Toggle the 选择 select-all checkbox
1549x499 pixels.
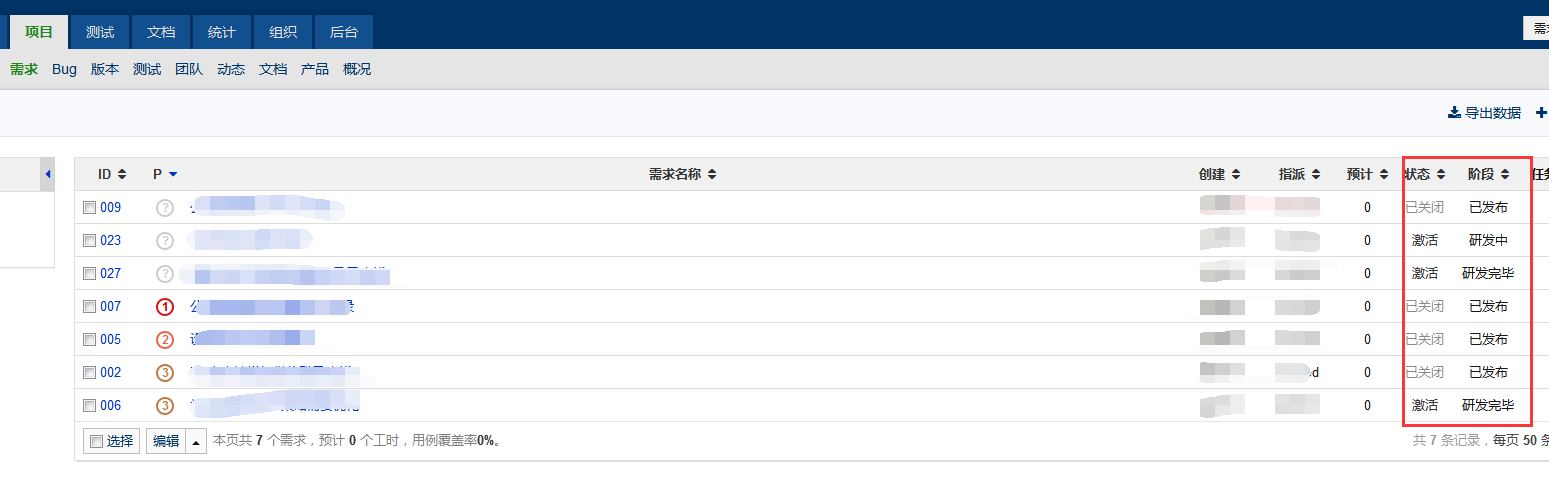click(x=96, y=441)
